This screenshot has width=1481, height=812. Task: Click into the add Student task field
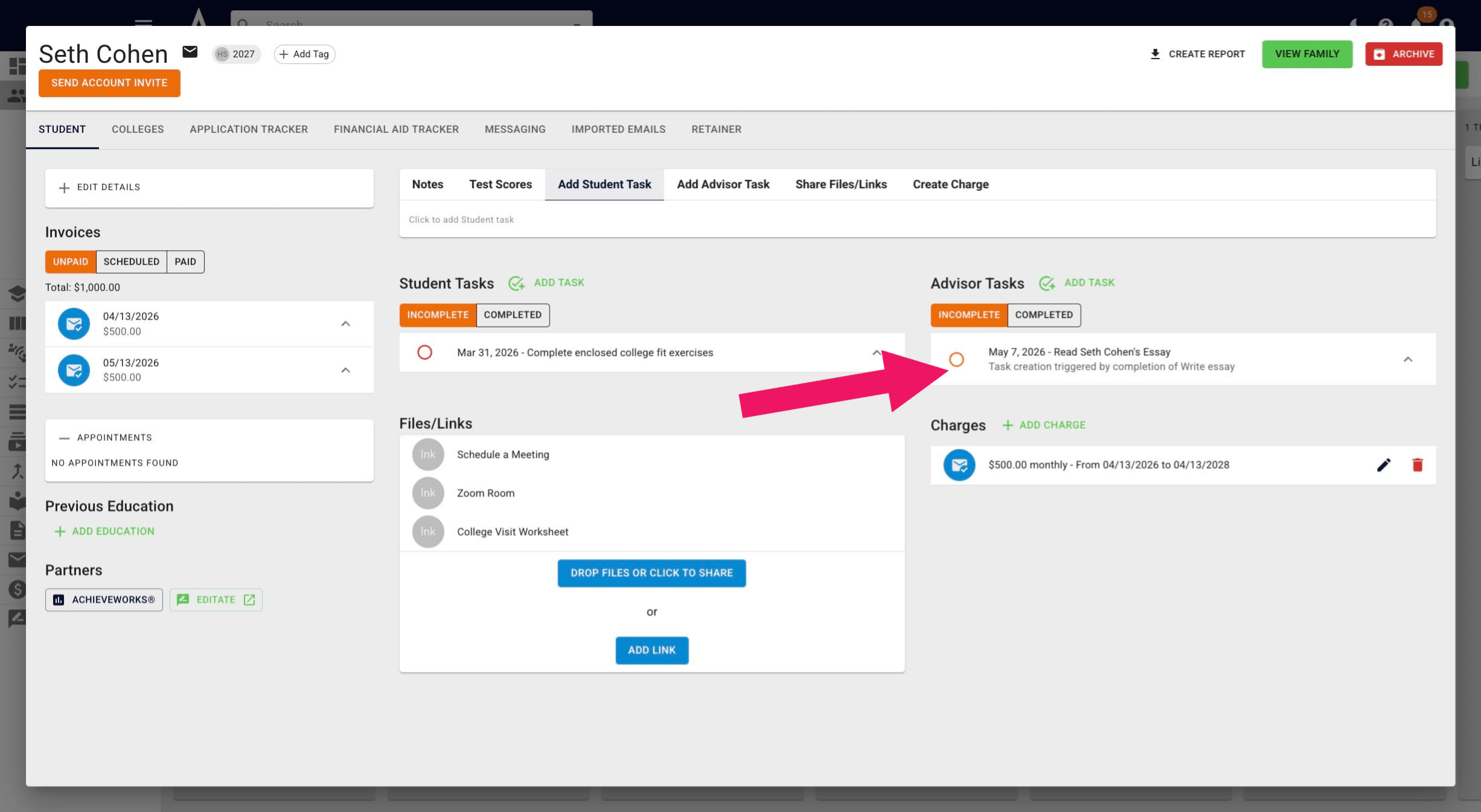(917, 220)
